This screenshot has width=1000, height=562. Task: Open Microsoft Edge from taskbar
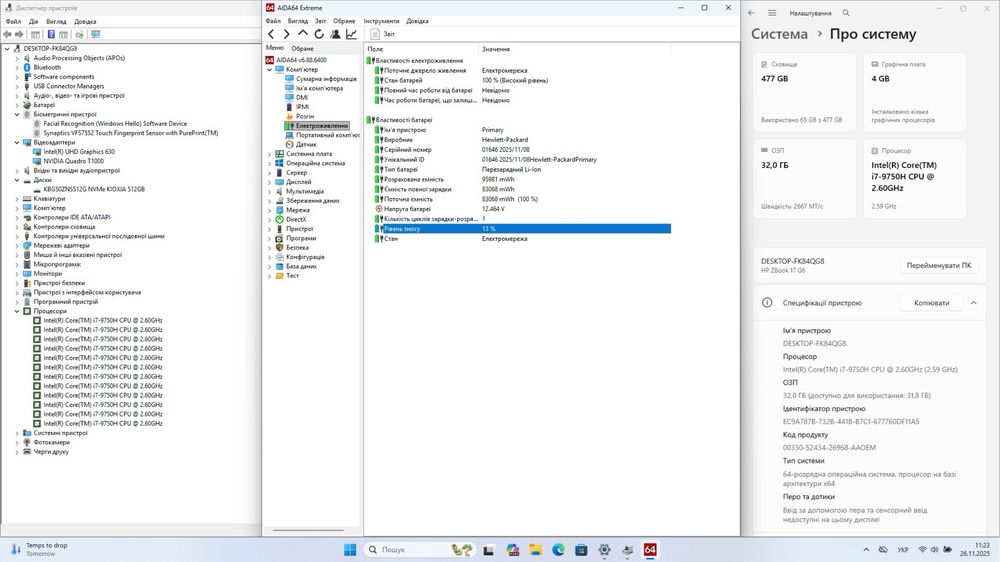(559, 550)
